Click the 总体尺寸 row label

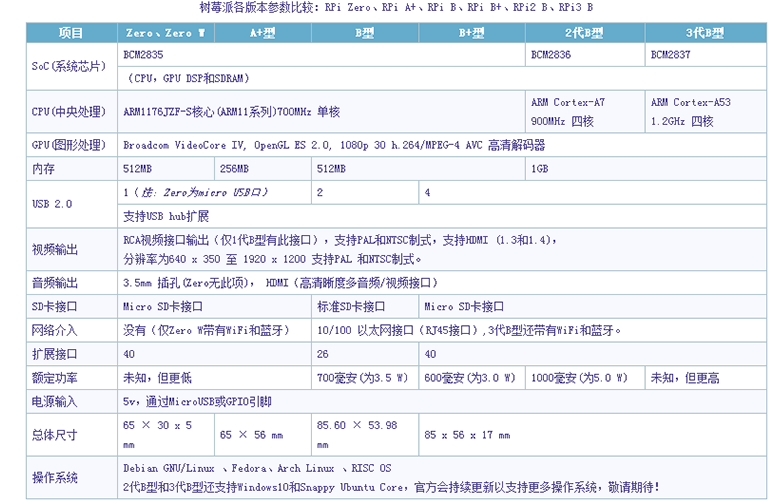72,435
